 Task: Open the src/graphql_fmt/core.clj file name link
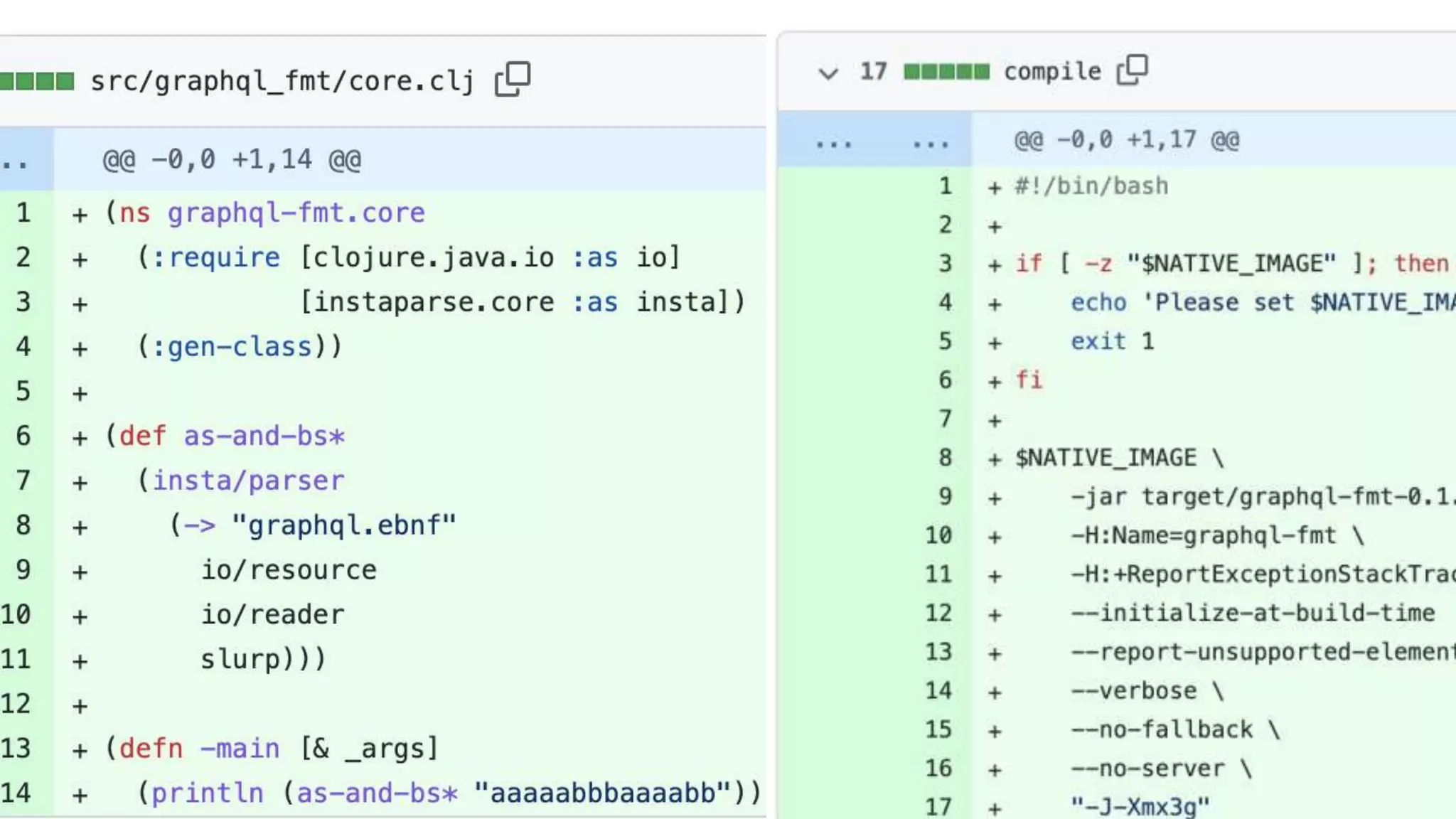(x=282, y=81)
